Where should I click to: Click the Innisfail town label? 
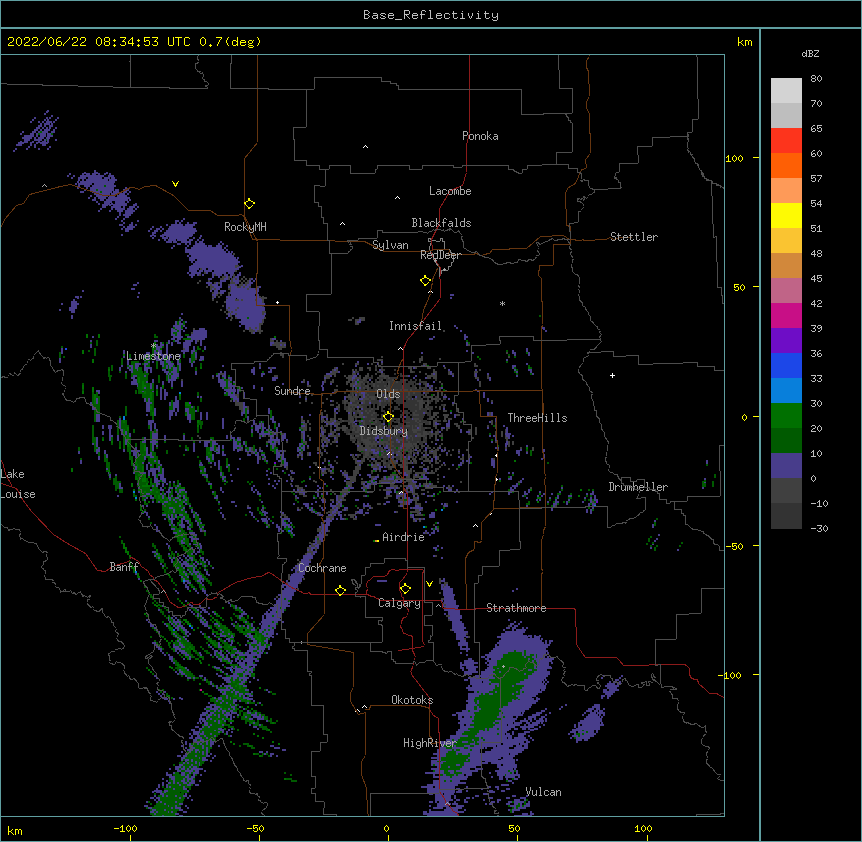pos(415,326)
